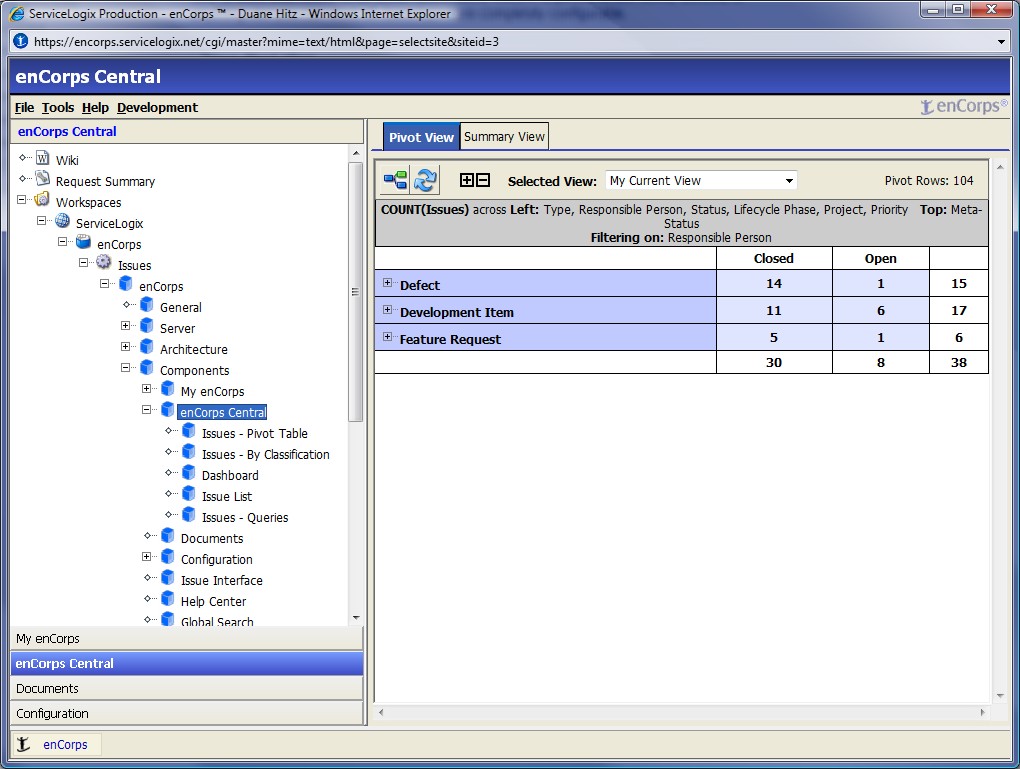
Task: Click the ServiceLogix globe icon
Action: point(63,221)
